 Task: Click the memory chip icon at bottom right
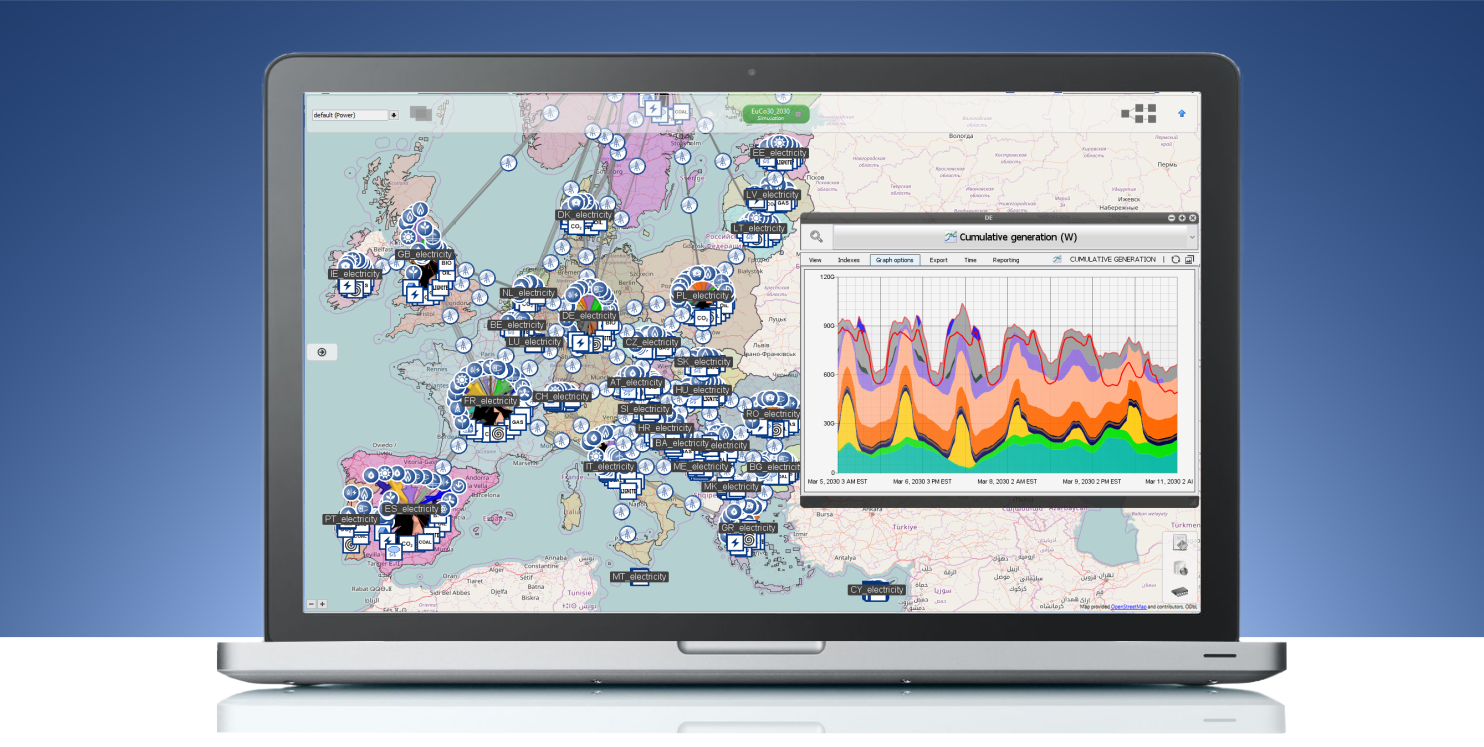tap(1181, 592)
